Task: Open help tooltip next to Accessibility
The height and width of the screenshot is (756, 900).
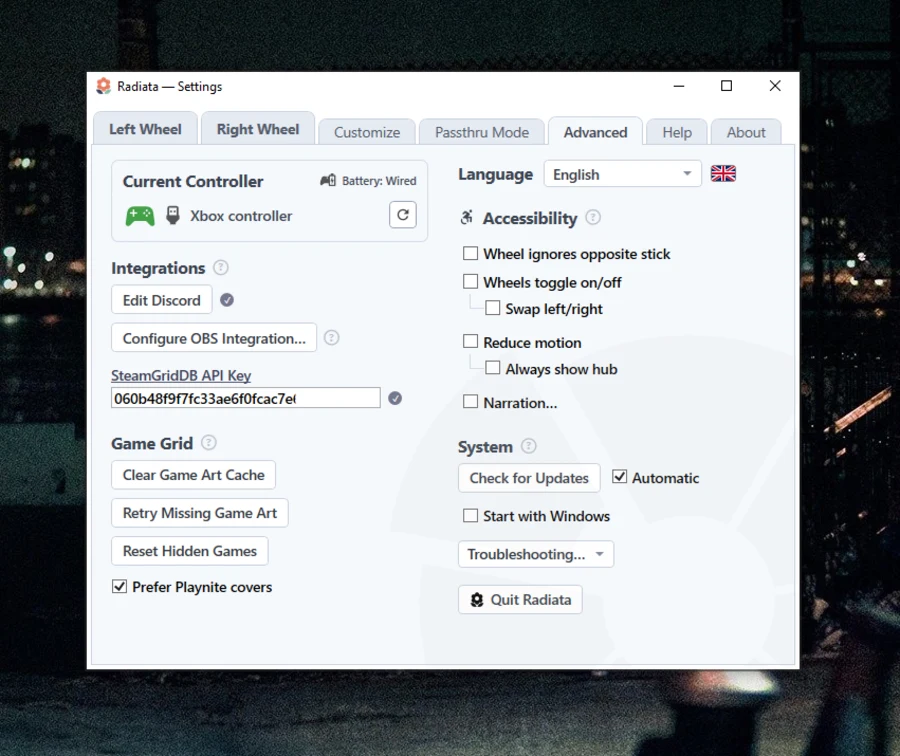Action: click(x=593, y=218)
